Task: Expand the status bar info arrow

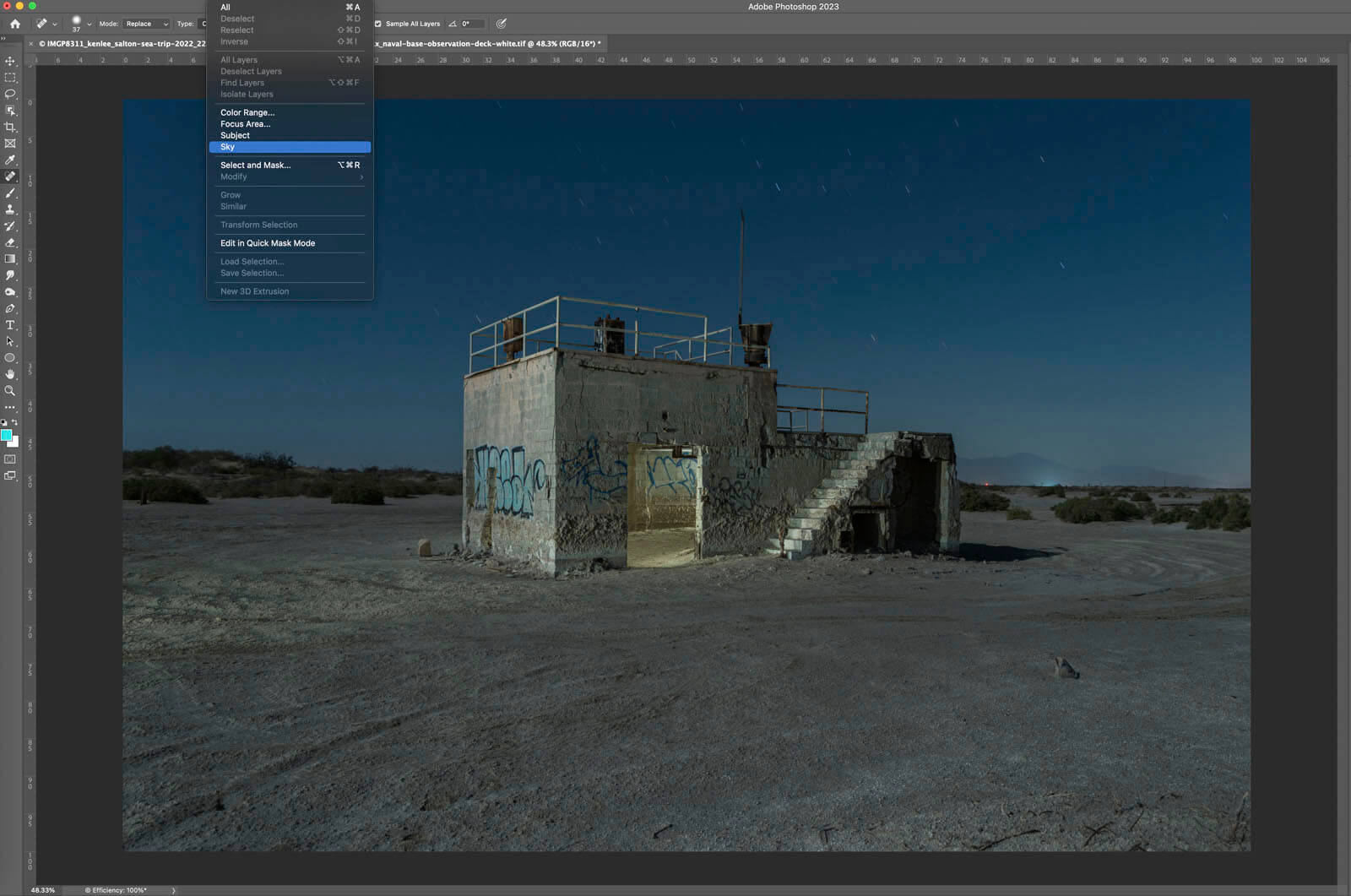Action: pyautogui.click(x=174, y=890)
